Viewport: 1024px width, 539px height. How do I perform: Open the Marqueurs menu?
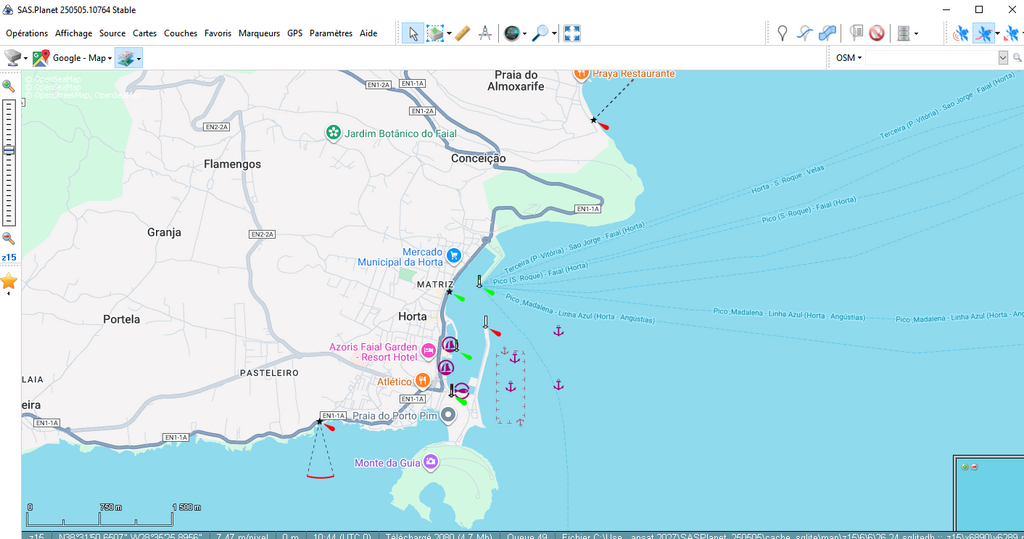(x=259, y=33)
